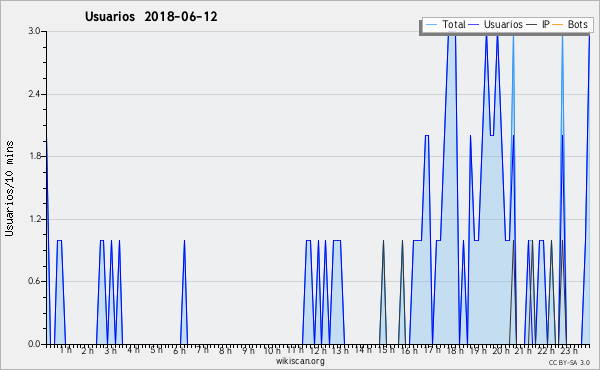Click the 'wikiscan.org' label below chart
600x370 pixels.
(300, 361)
